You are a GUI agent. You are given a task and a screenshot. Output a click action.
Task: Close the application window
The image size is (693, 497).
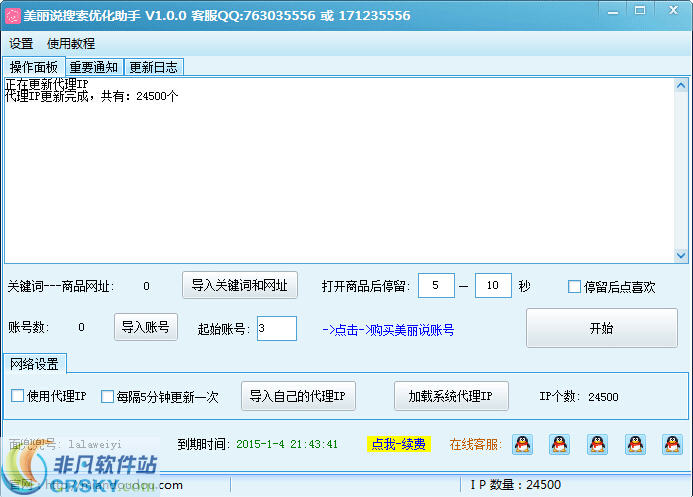[x=673, y=11]
